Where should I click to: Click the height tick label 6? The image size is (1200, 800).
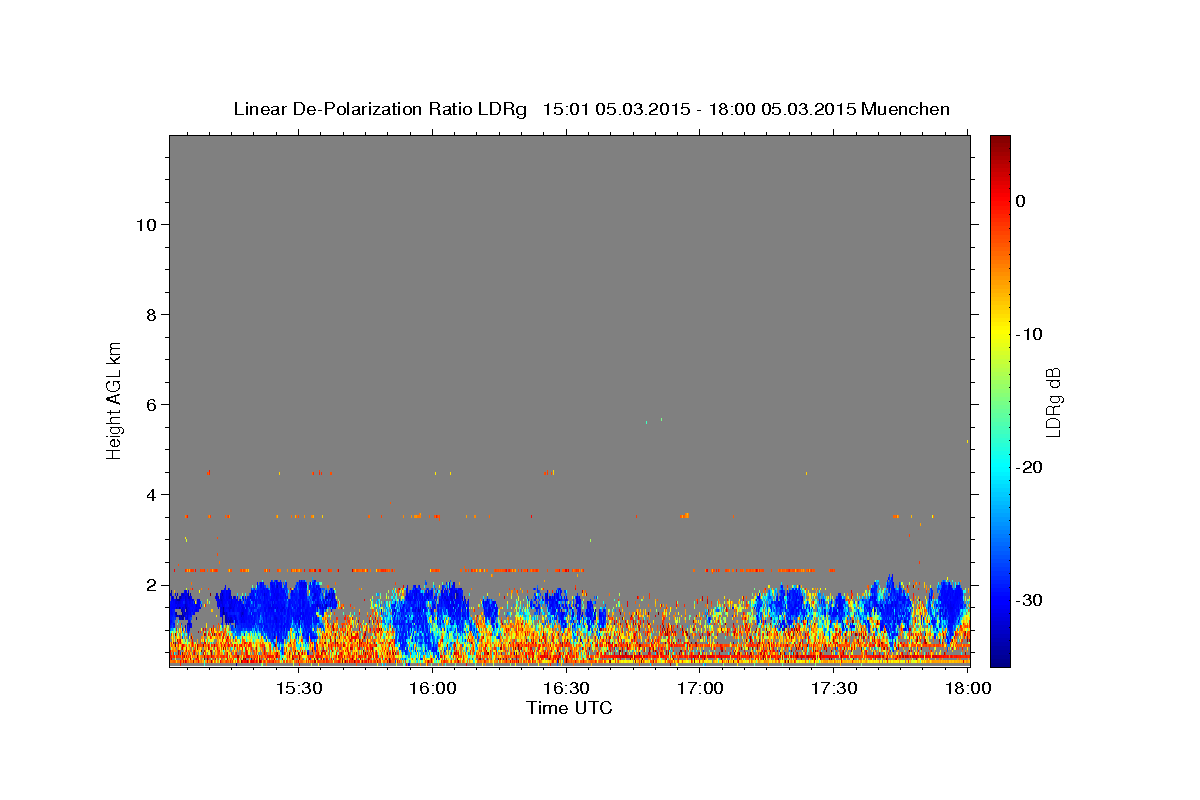tap(152, 404)
